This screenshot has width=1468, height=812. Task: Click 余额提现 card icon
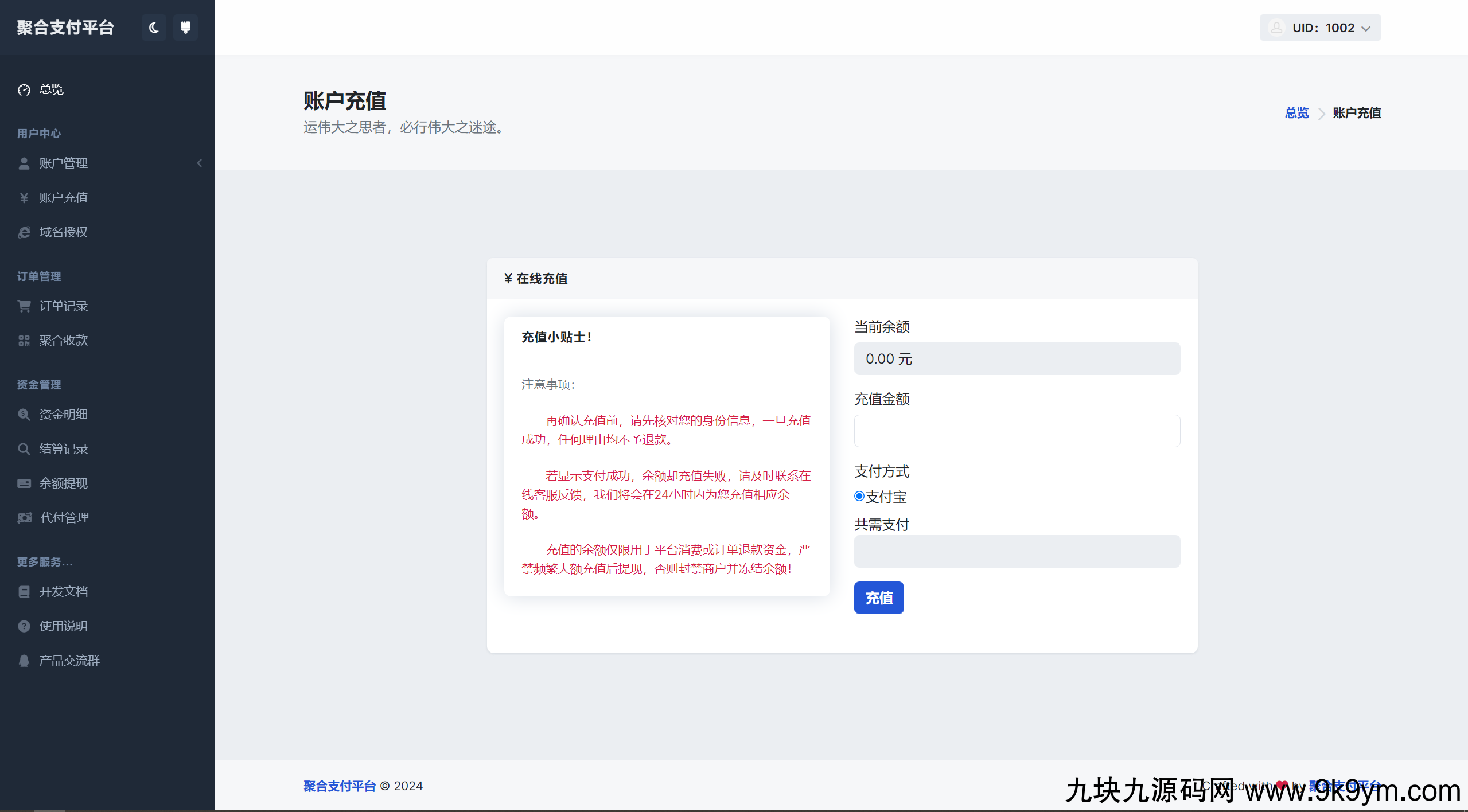pos(24,483)
